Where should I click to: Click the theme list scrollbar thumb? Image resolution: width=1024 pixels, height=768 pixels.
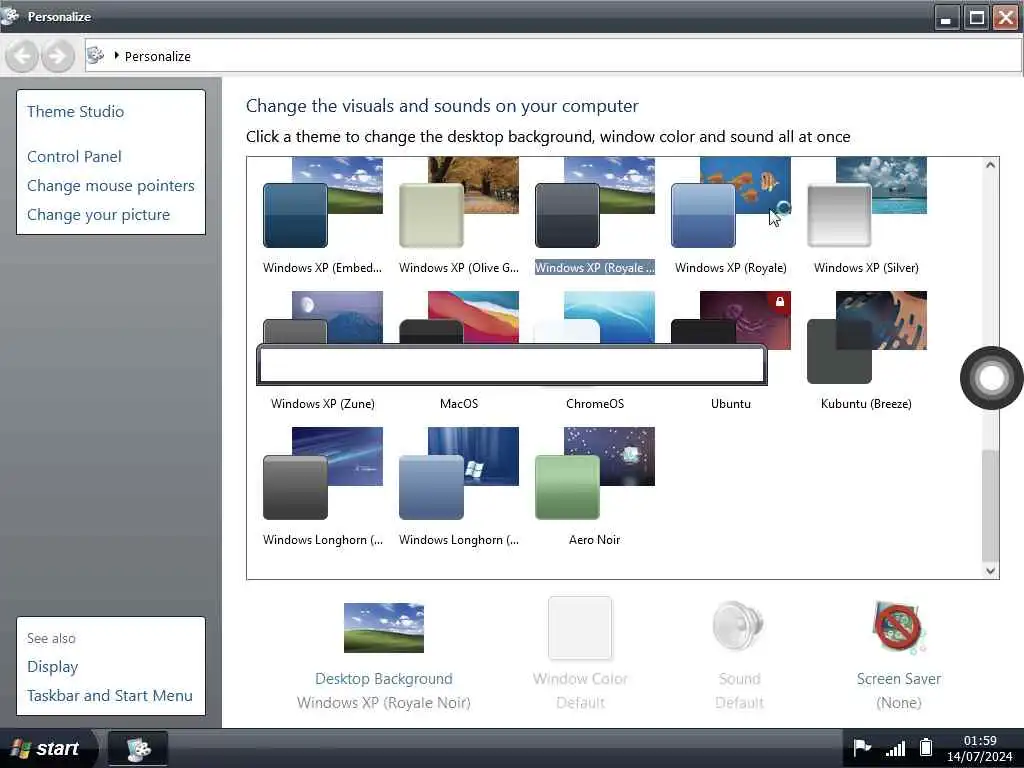pyautogui.click(x=990, y=504)
